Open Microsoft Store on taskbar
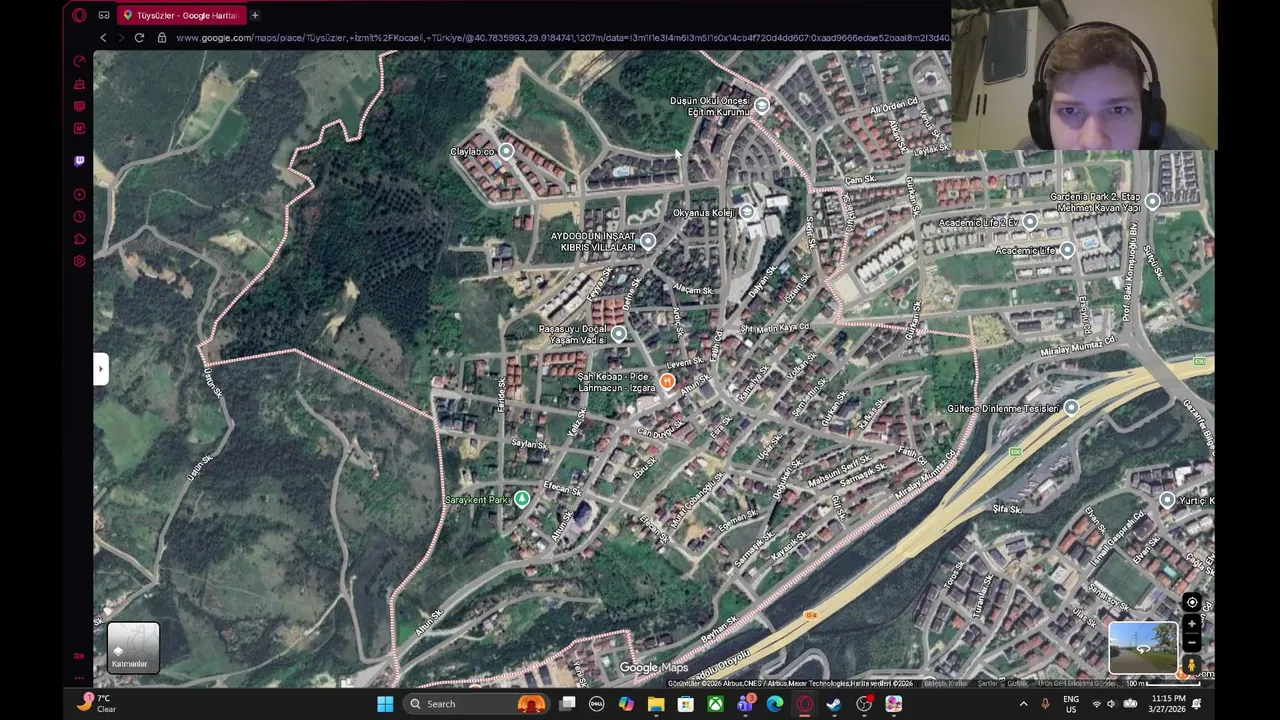 [x=686, y=704]
